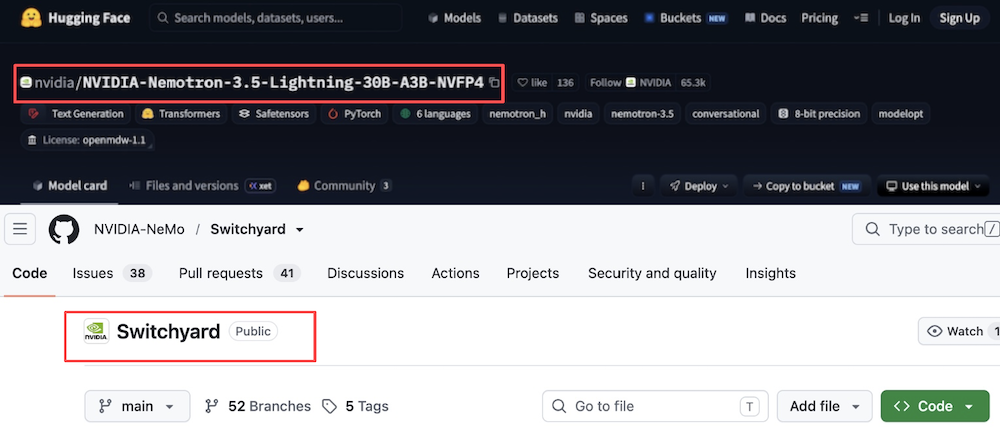Open the Insights tab

[770, 273]
